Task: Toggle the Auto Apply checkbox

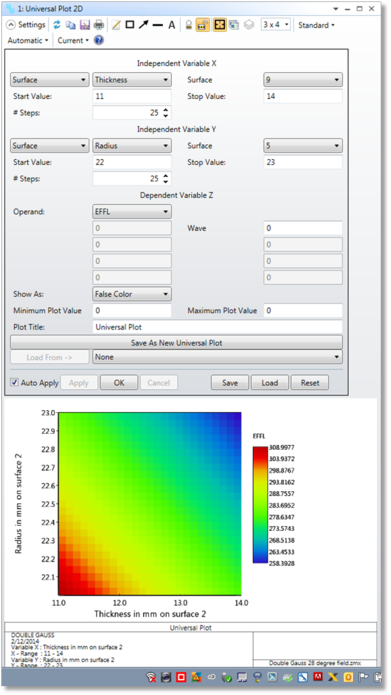Action: (15, 382)
